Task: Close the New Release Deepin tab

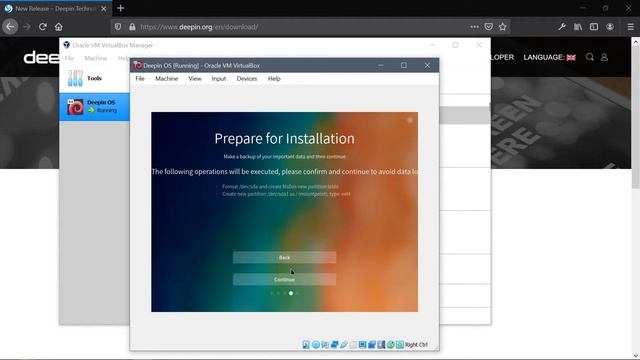Action: pos(103,9)
